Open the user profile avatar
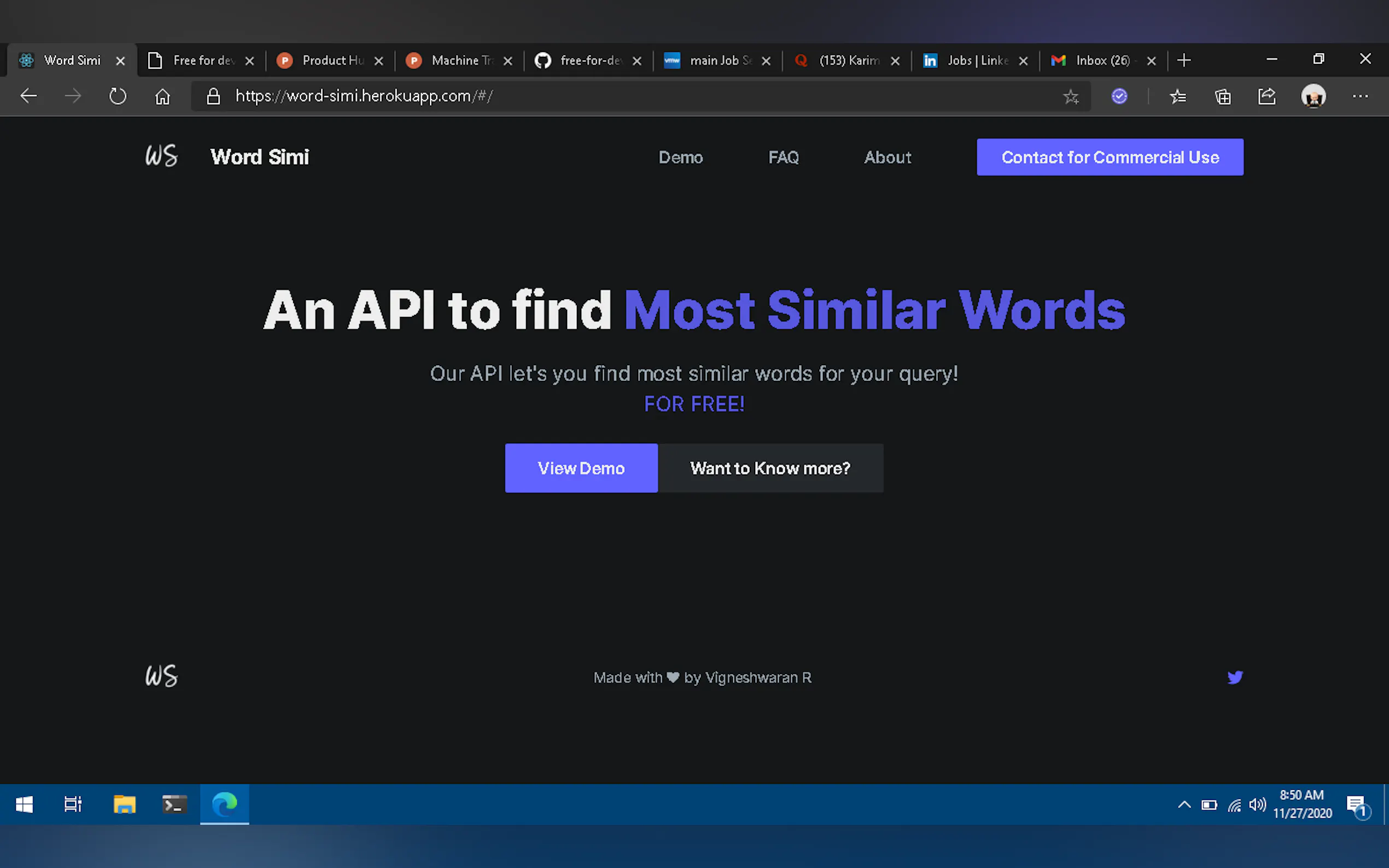Viewport: 1389px width, 868px height. pyautogui.click(x=1313, y=96)
